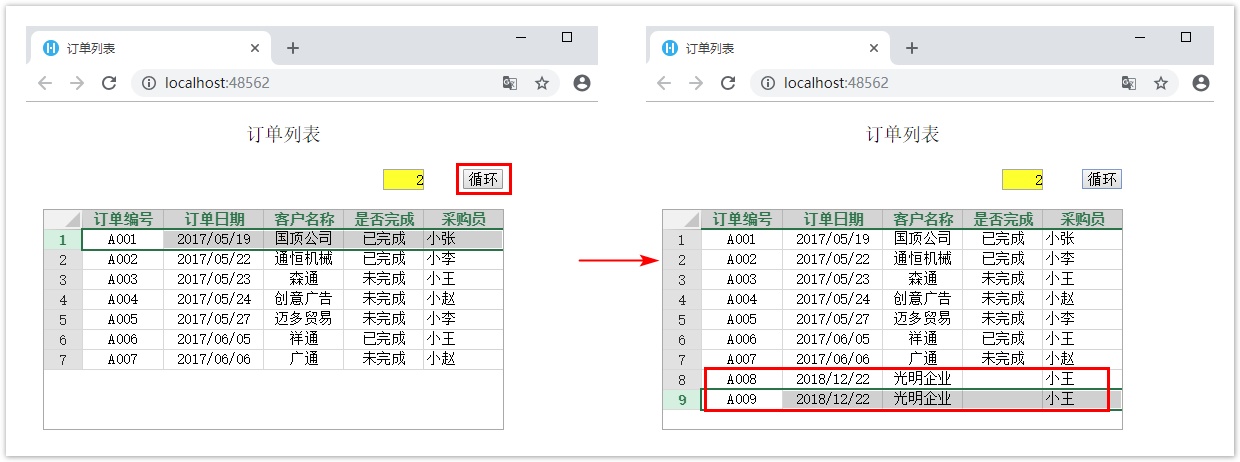Click cell A009 in right table
Screen dimensions: 1240x462
point(742,399)
